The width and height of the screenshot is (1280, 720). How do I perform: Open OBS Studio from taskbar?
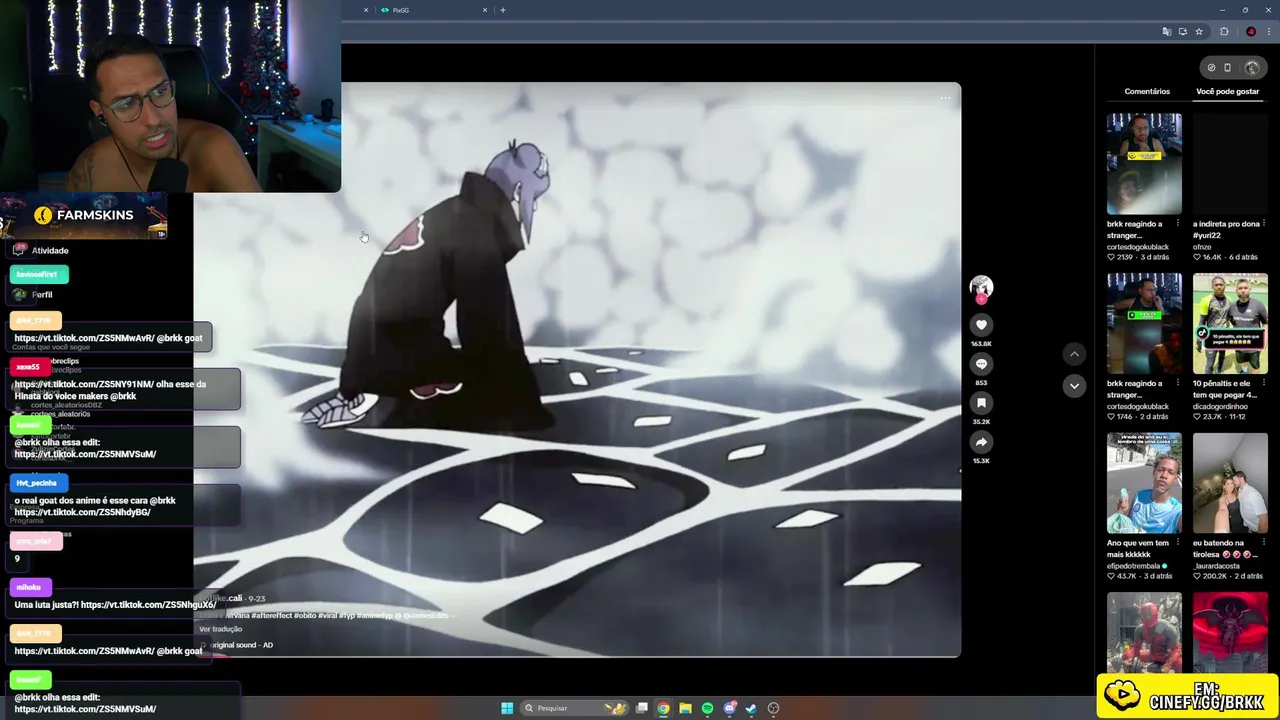coord(773,708)
